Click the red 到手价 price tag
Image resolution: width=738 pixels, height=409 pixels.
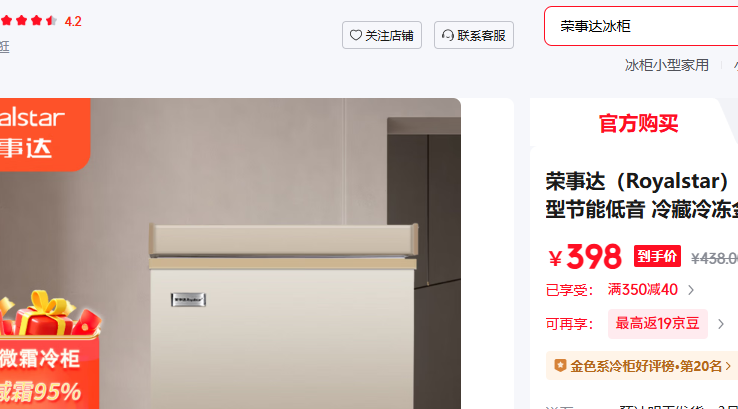tap(657, 257)
